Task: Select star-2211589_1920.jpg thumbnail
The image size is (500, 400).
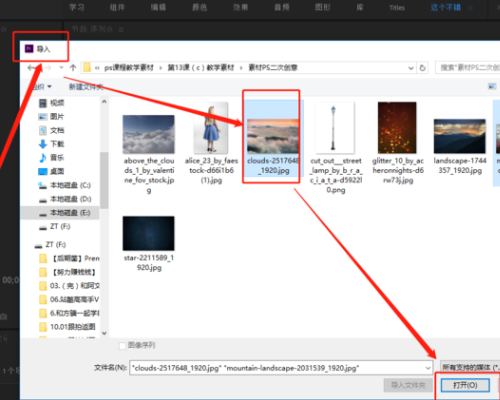Action: (x=149, y=233)
